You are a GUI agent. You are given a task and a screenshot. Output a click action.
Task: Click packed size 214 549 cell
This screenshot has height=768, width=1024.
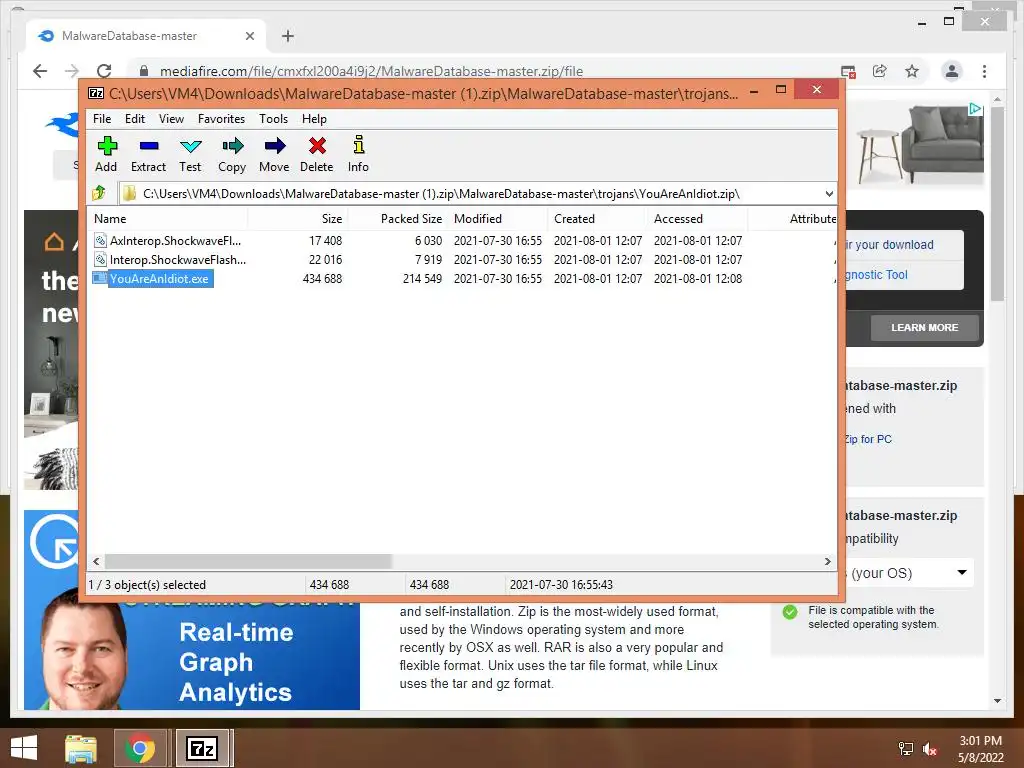click(x=422, y=278)
